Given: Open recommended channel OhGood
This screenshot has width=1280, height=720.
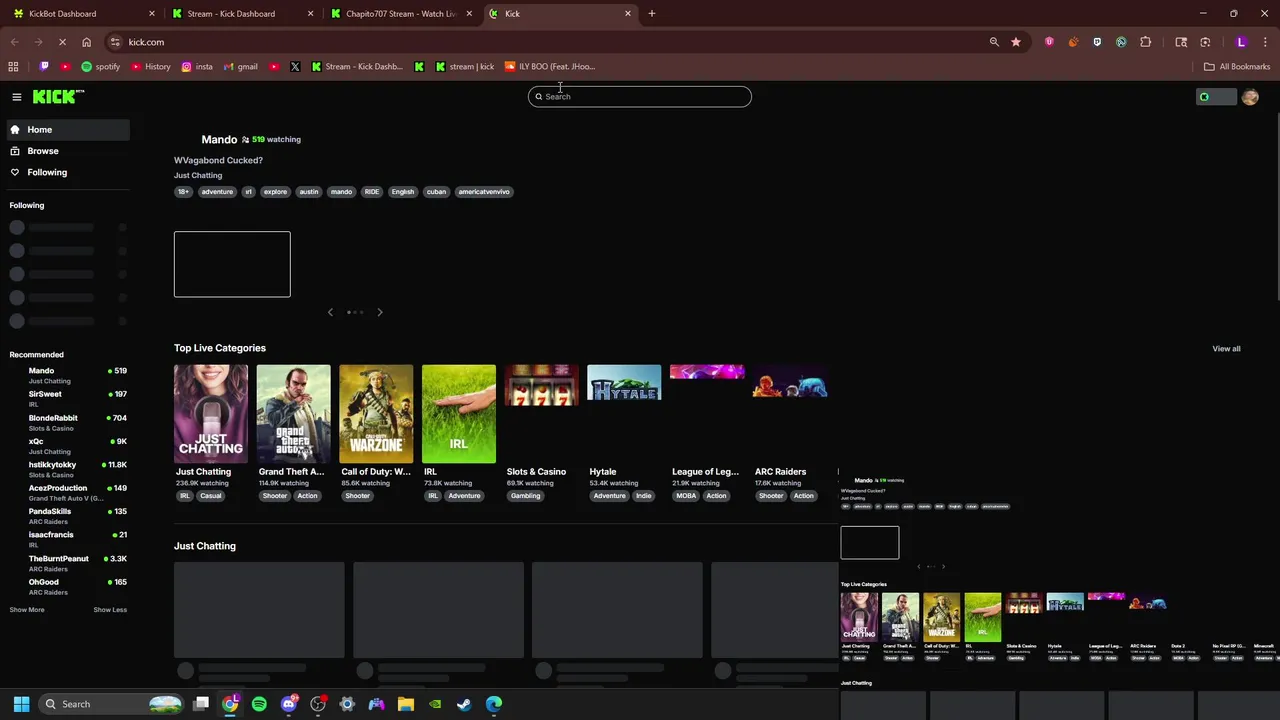Looking at the screenshot, I should tap(68, 586).
